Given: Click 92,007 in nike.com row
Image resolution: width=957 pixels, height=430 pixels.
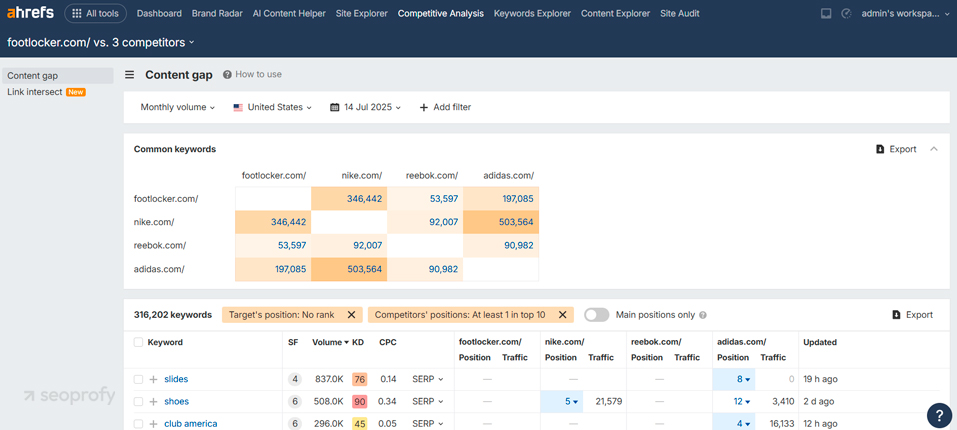Looking at the screenshot, I should pos(444,222).
